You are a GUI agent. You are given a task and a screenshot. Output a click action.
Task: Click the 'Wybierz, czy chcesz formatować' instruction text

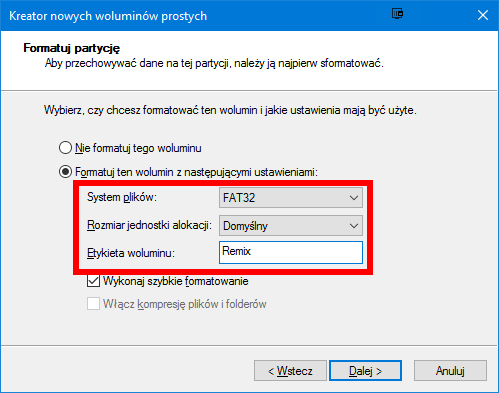pyautogui.click(x=230, y=110)
